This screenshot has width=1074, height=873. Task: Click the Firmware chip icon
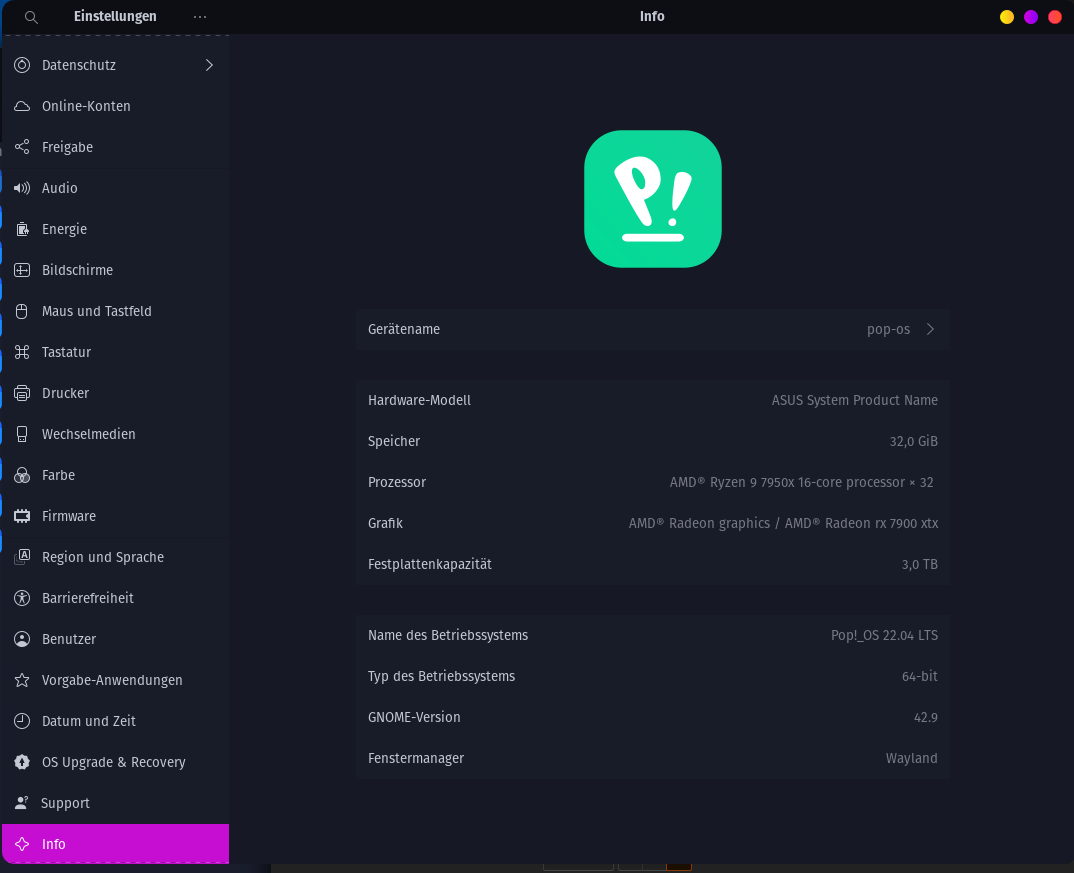click(x=22, y=516)
